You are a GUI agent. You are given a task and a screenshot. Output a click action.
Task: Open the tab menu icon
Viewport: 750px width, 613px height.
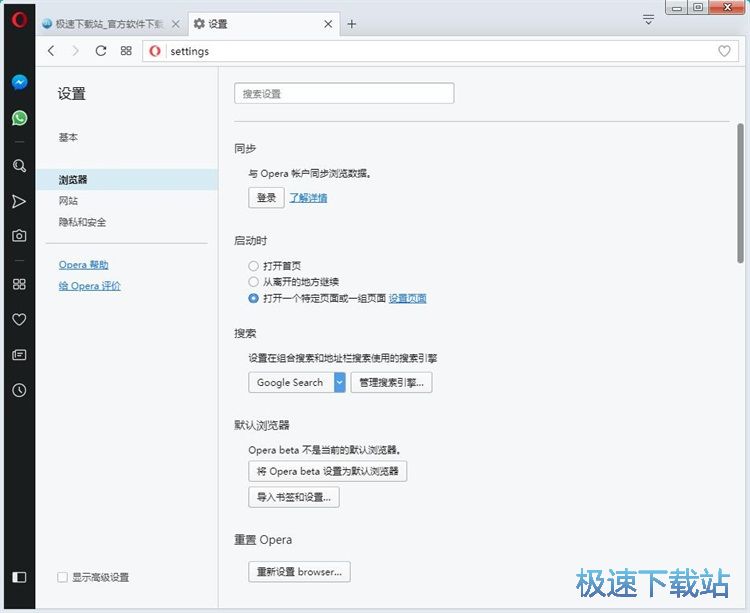(649, 20)
